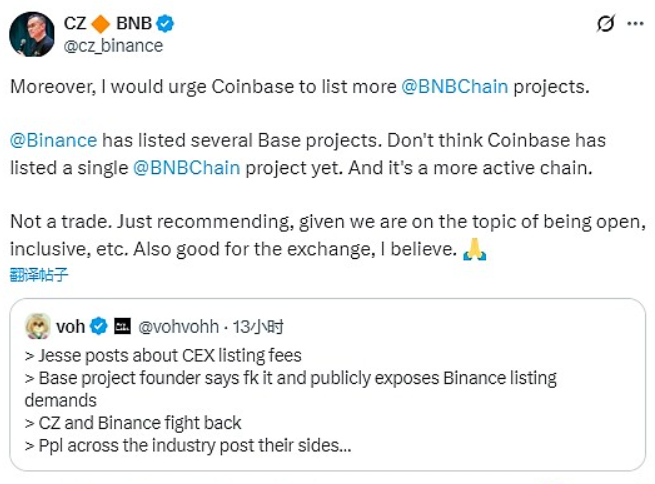Open the @vohvohh handle link
Image resolution: width=655 pixels, height=484 pixels.
(178, 326)
